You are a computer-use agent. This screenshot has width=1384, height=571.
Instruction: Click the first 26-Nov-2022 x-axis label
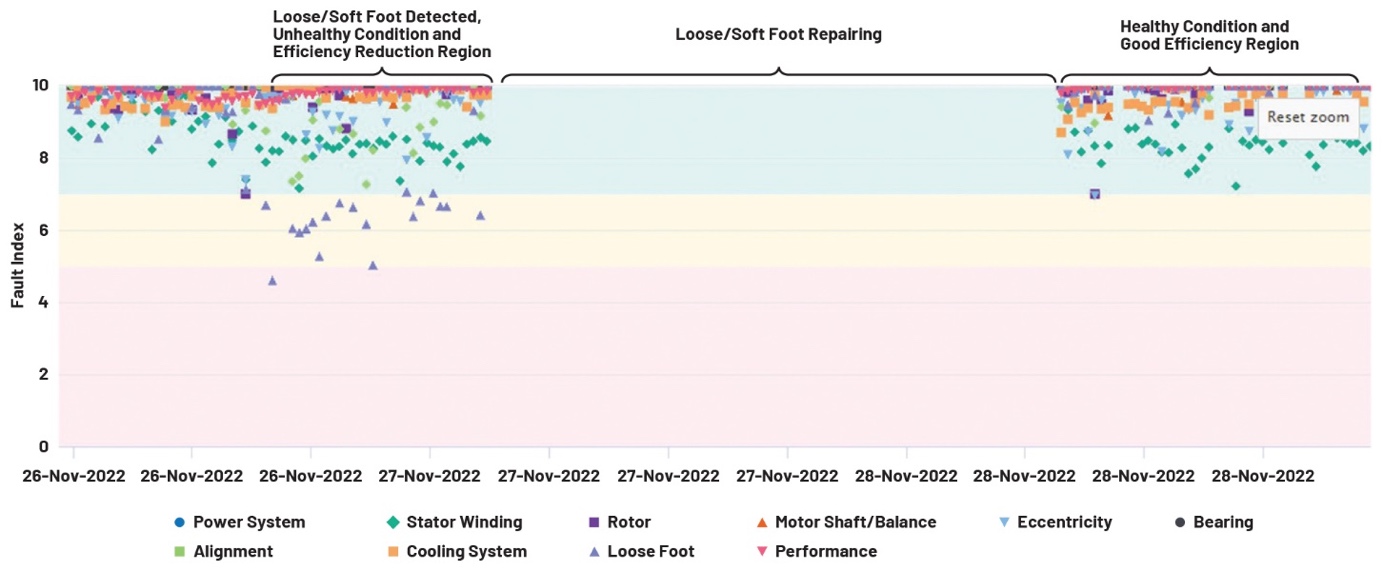coord(74,475)
